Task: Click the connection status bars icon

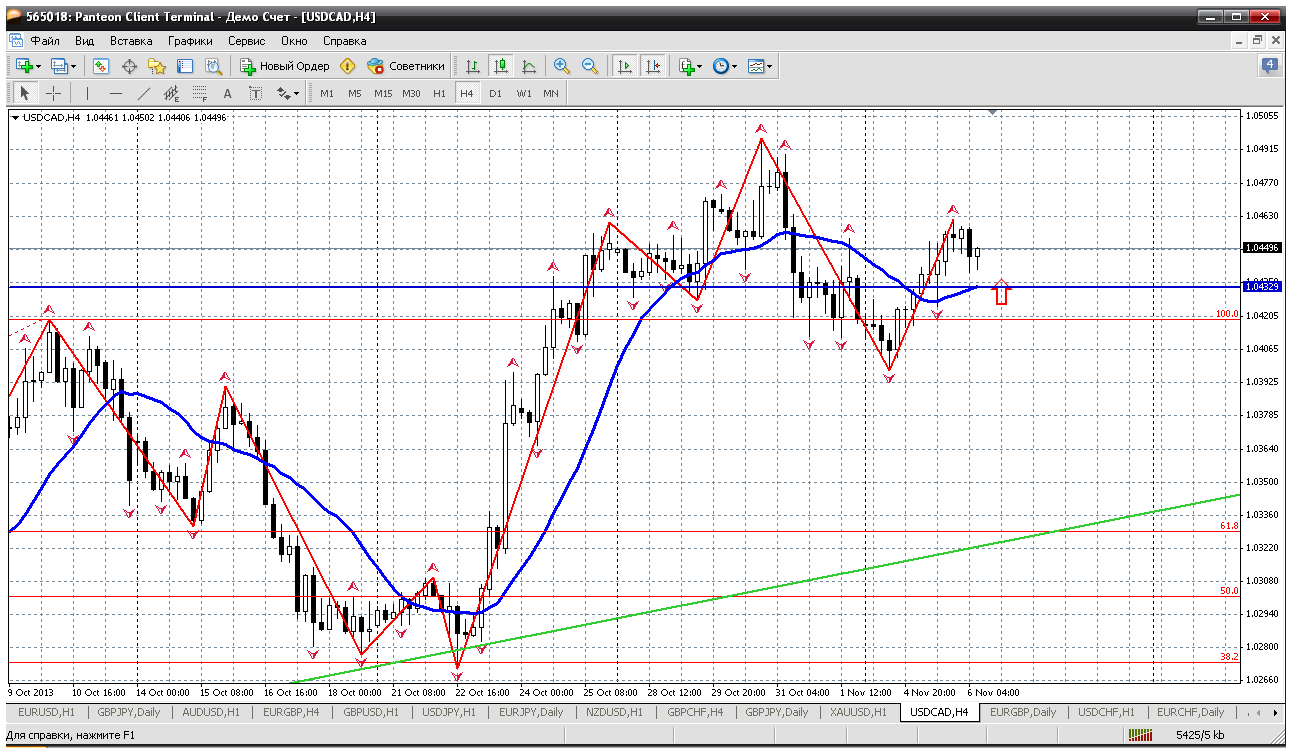Action: (x=1140, y=736)
